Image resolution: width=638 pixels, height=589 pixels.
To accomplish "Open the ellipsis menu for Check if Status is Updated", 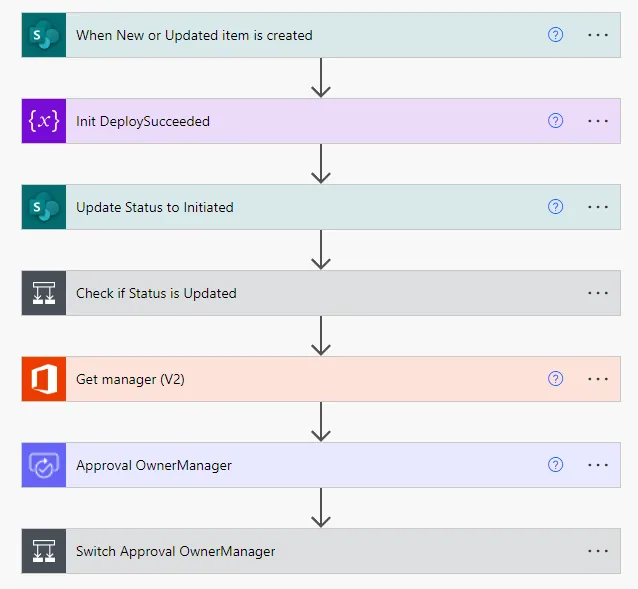I will click(598, 293).
